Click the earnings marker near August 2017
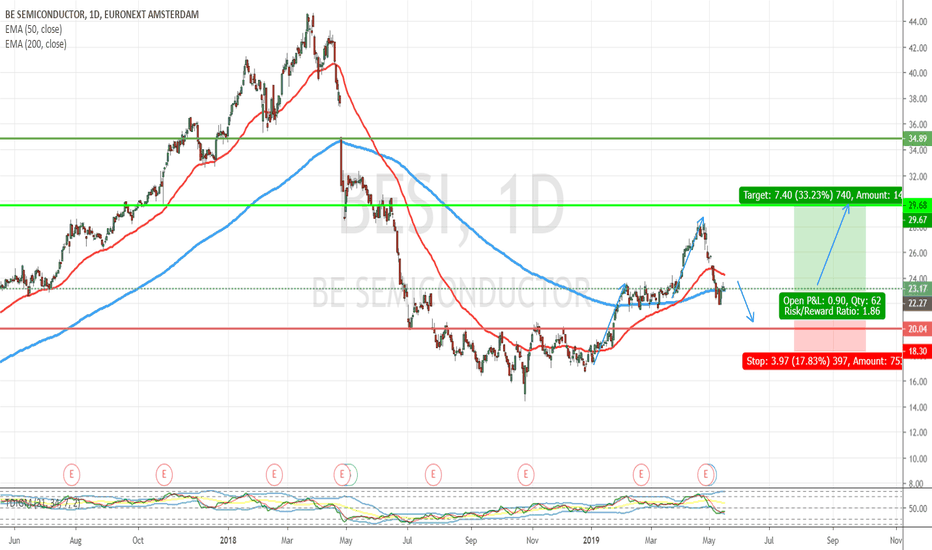 (x=71, y=474)
